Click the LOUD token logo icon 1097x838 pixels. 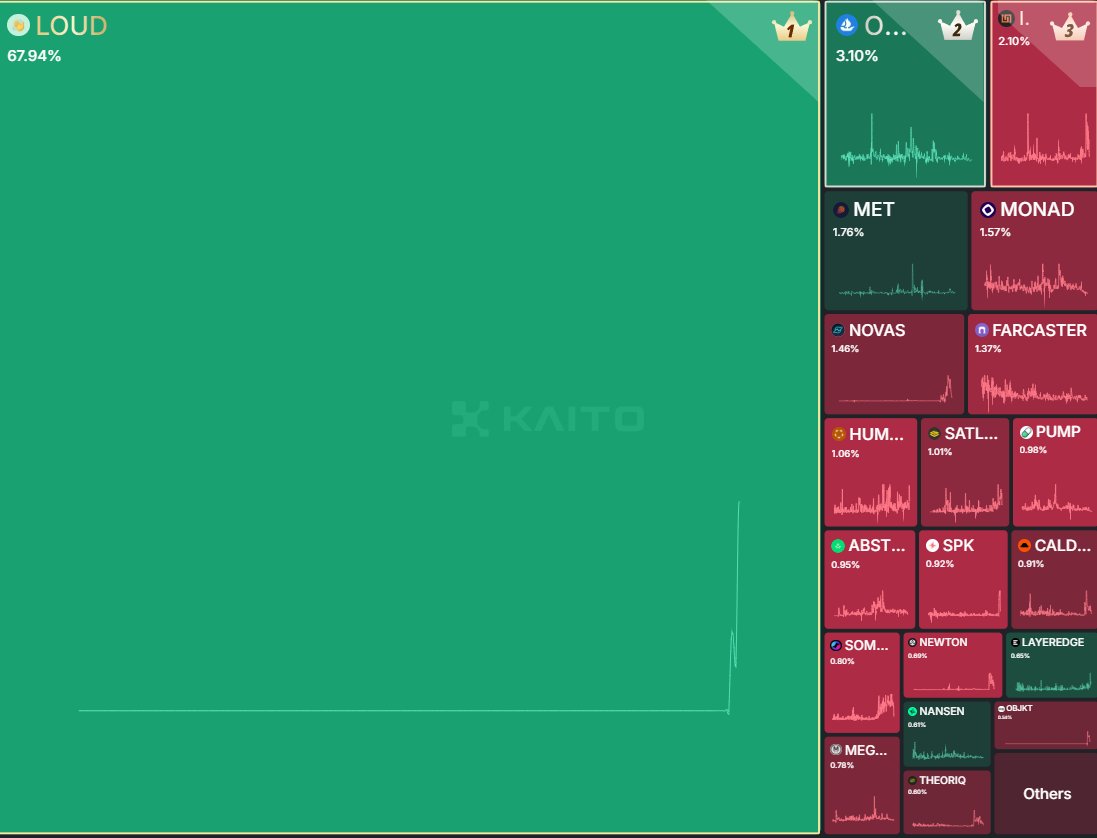click(x=18, y=25)
